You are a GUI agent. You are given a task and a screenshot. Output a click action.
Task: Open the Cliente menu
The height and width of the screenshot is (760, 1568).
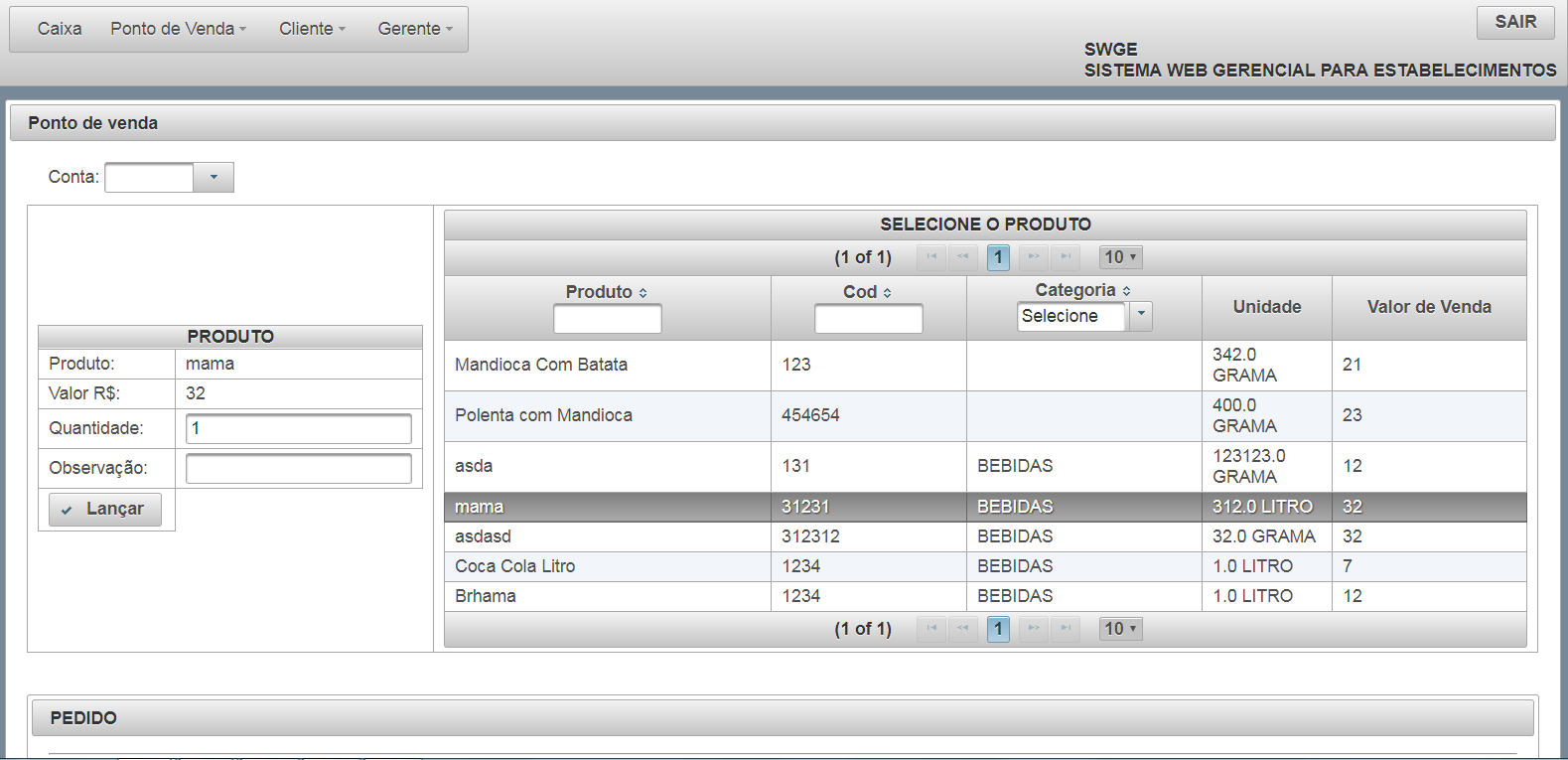313,29
